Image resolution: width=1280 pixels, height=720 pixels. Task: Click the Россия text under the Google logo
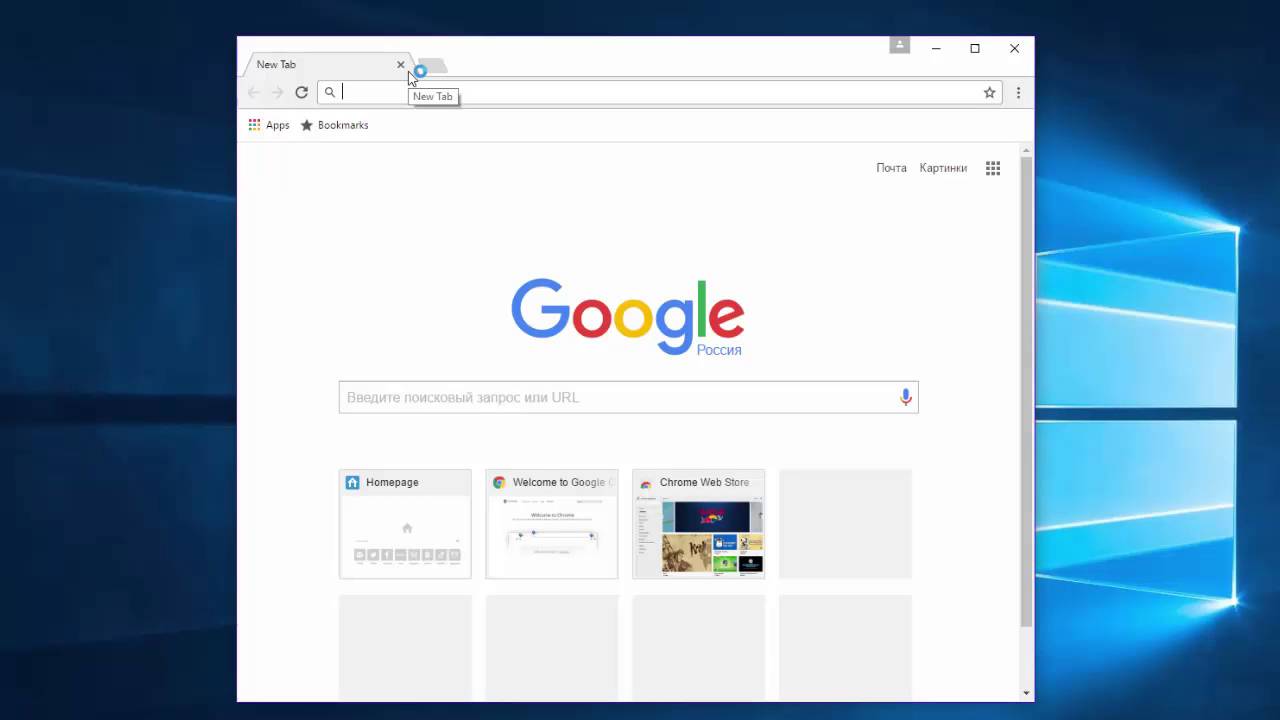pos(719,350)
